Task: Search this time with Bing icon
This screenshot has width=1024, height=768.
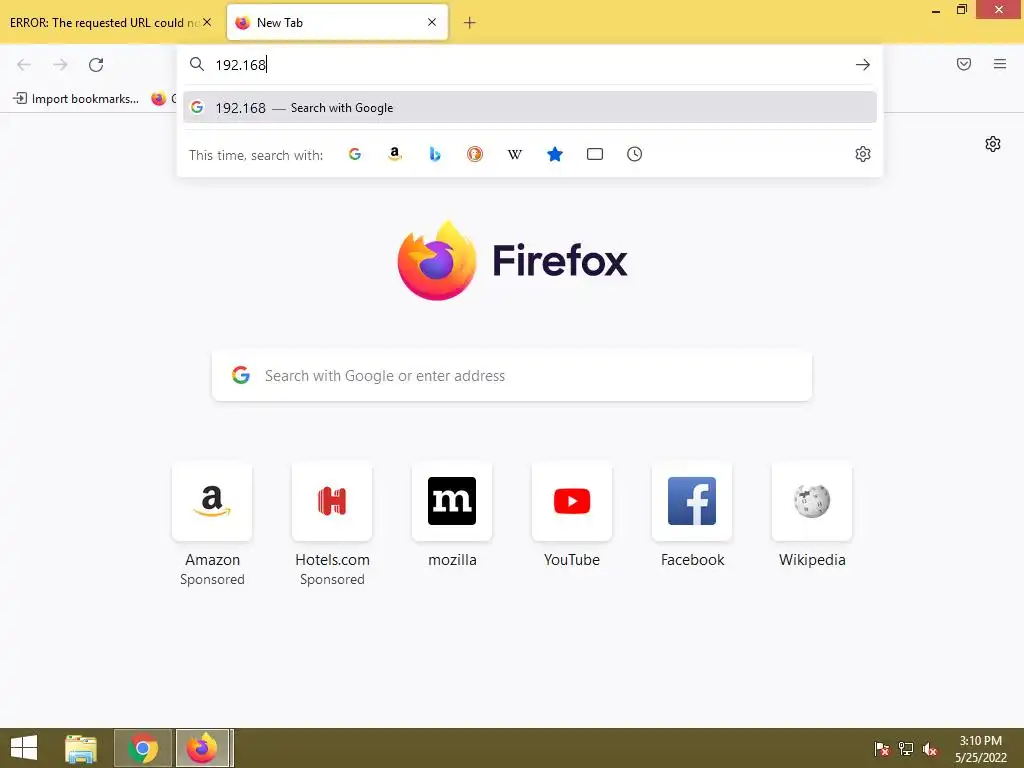Action: [x=435, y=154]
